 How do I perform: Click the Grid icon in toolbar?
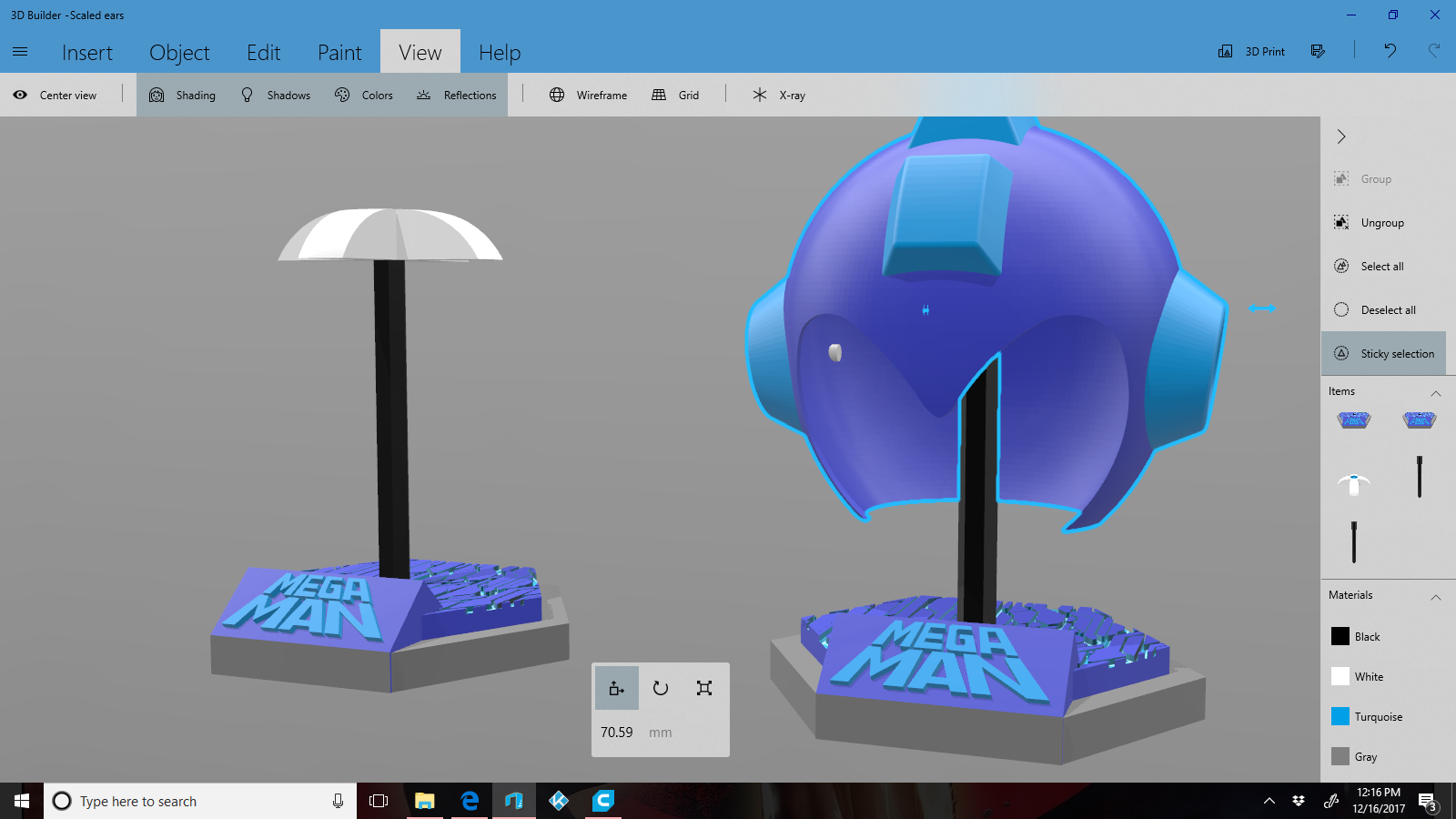(659, 95)
